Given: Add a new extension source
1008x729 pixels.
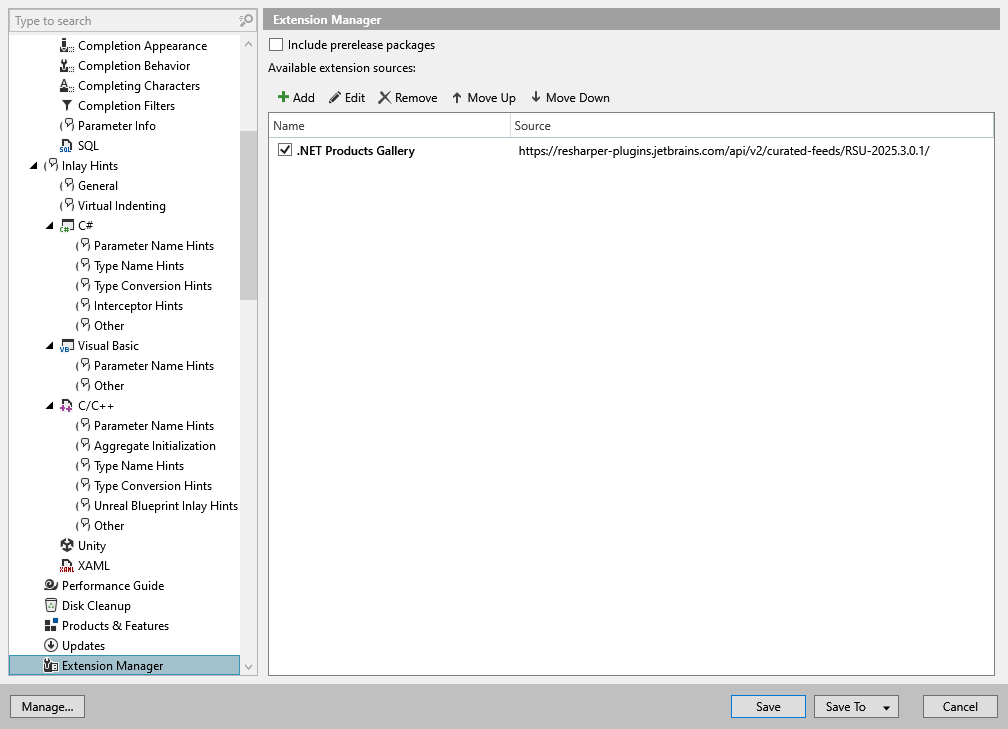Looking at the screenshot, I should click(296, 97).
